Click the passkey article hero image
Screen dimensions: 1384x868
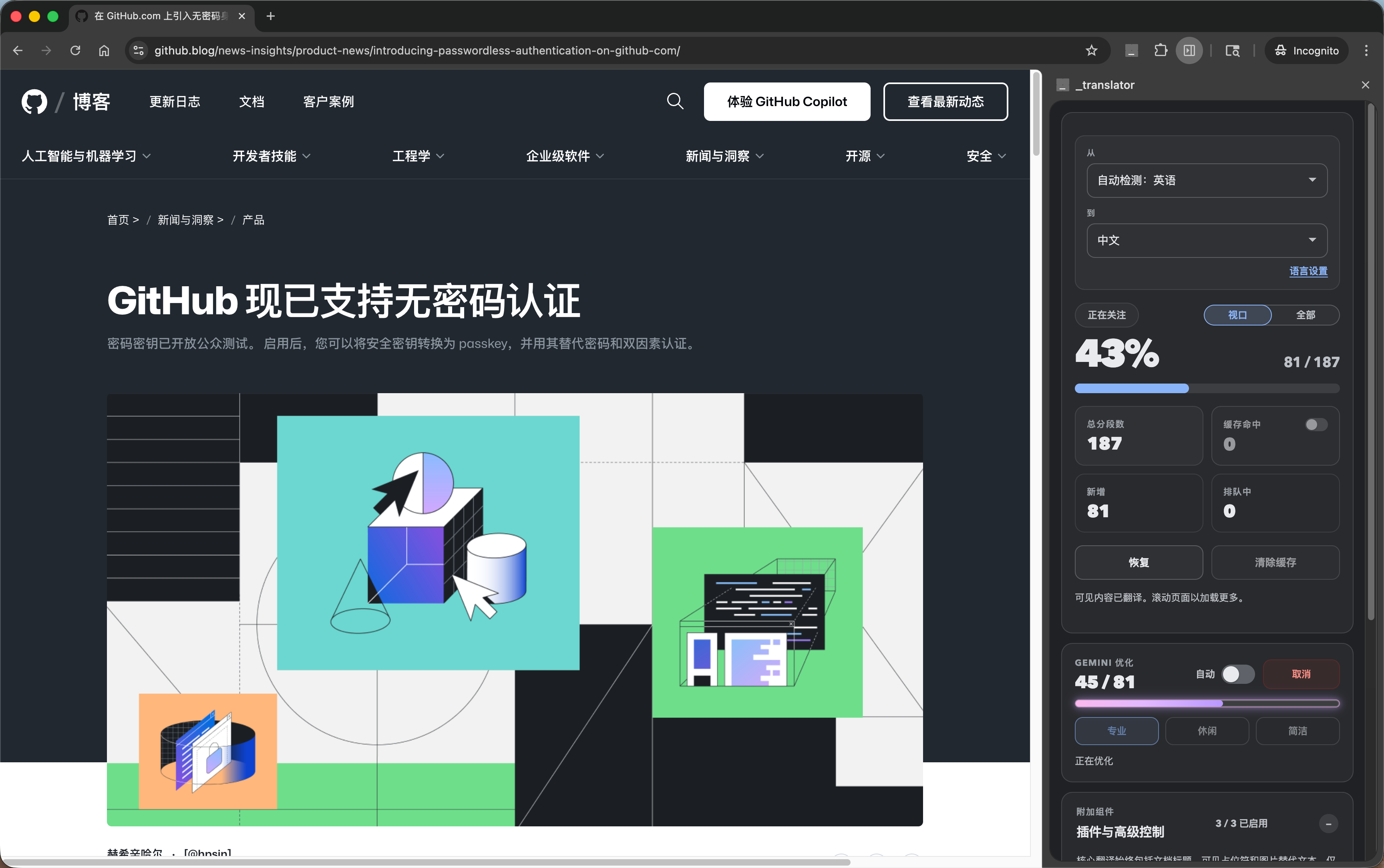tap(514, 610)
